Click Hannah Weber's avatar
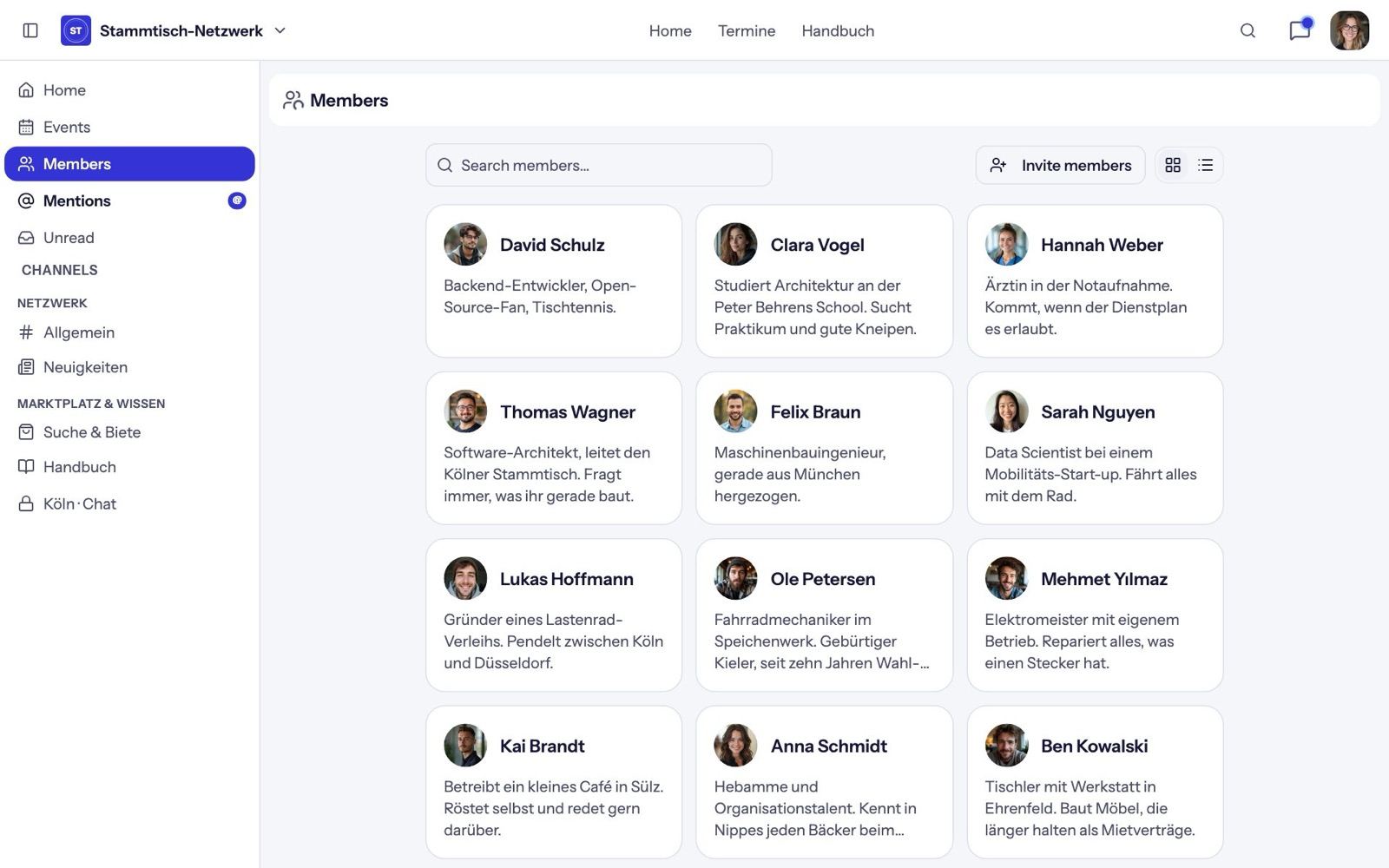The width and height of the screenshot is (1389, 868). tap(1006, 245)
